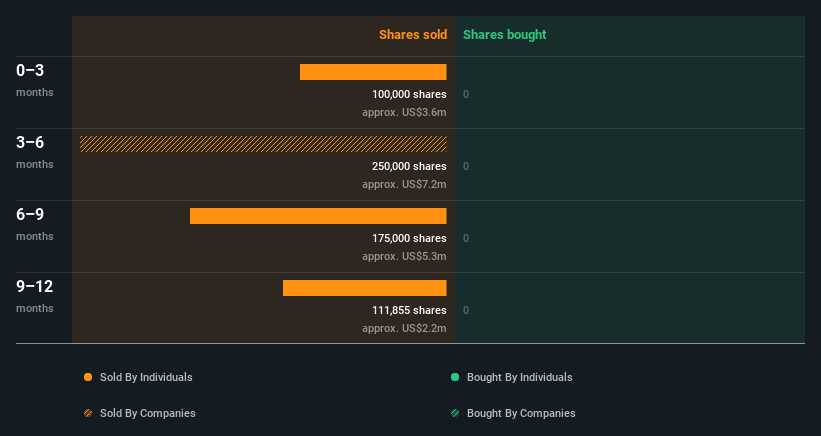Click the 0–3 months orange sold bar
This screenshot has width=821, height=436.
click(x=373, y=72)
